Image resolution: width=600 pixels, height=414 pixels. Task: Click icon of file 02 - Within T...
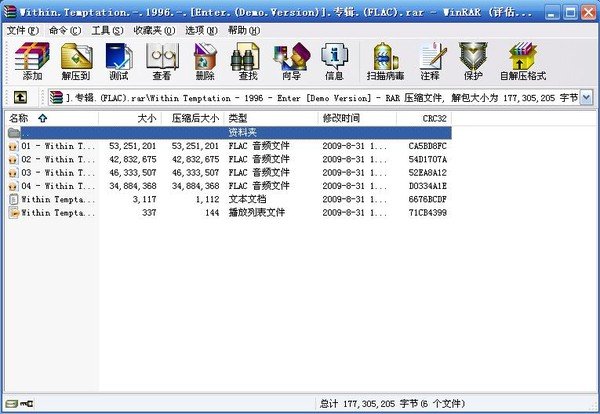point(13,160)
